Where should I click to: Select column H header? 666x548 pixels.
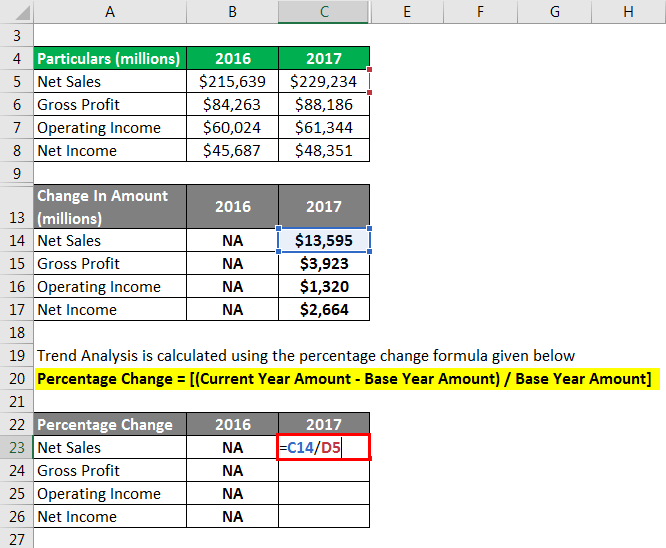pos(629,11)
